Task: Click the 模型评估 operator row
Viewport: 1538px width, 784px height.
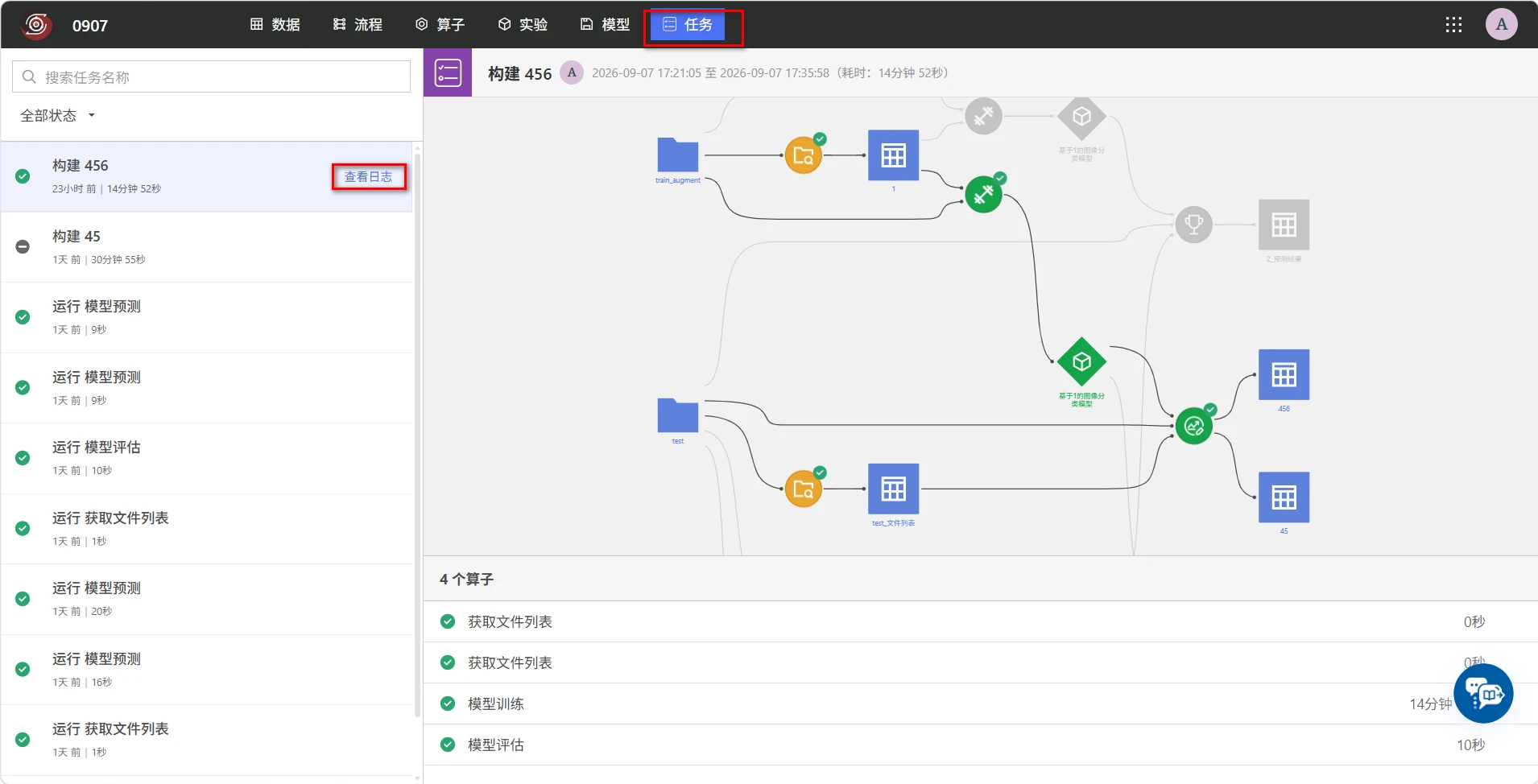Action: tap(981, 745)
